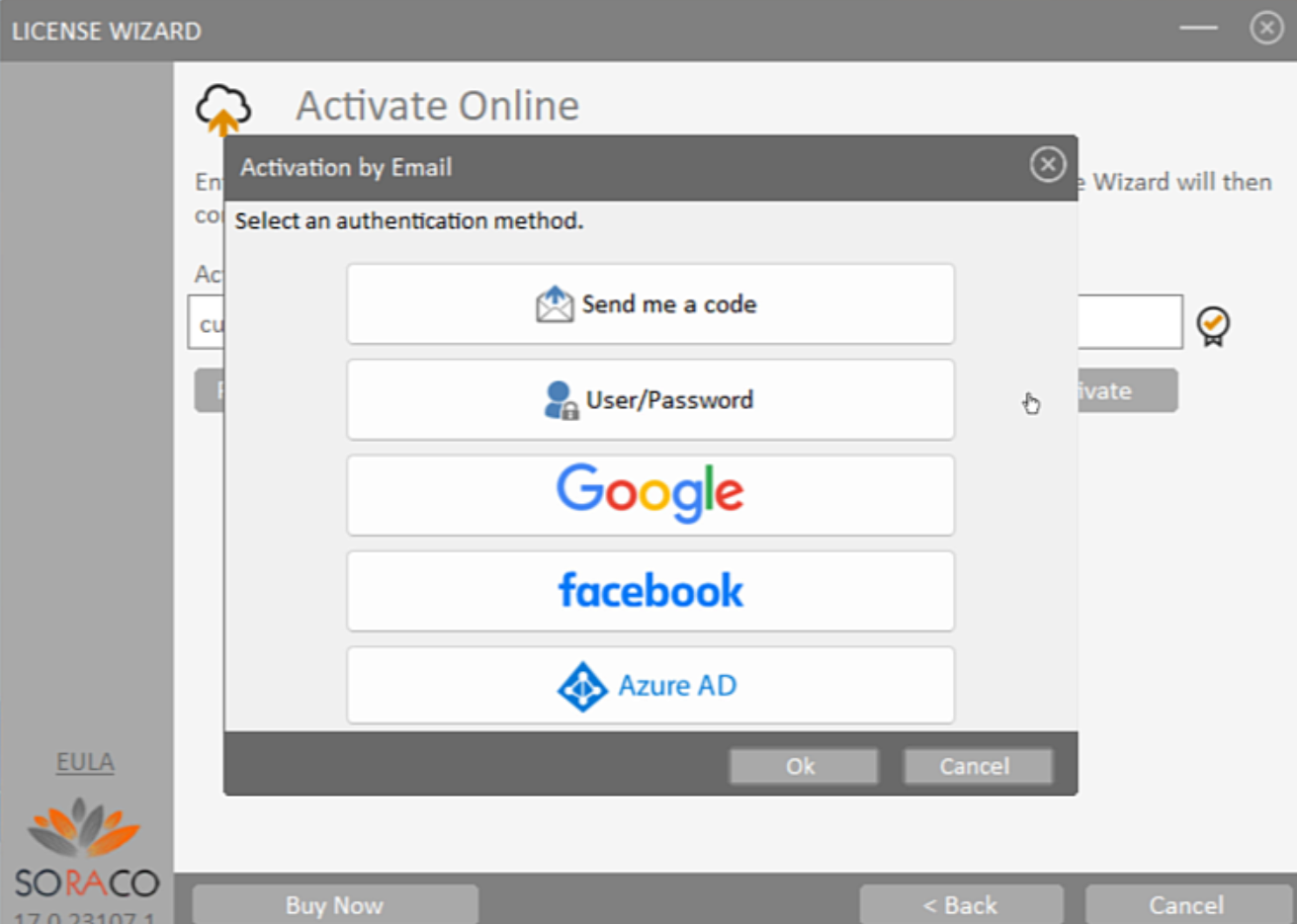Pick the Azure AD sign-in method

[x=649, y=684]
